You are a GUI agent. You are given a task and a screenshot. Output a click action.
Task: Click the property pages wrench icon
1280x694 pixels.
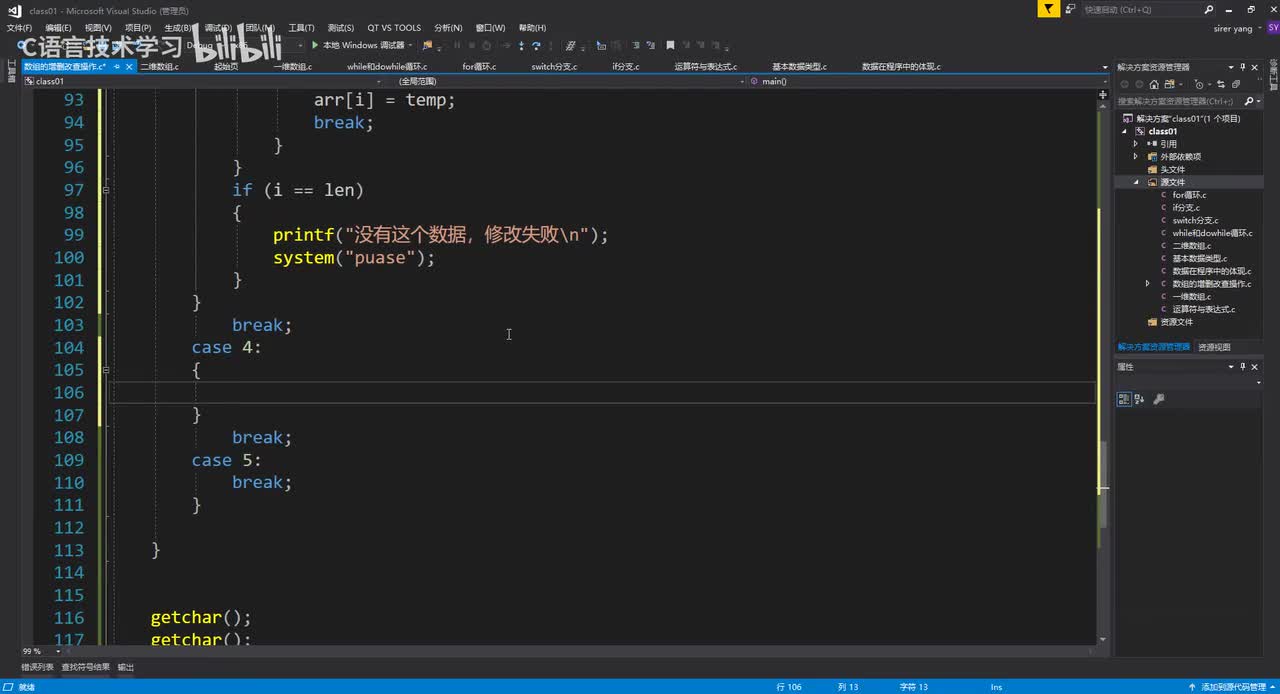pos(1159,399)
